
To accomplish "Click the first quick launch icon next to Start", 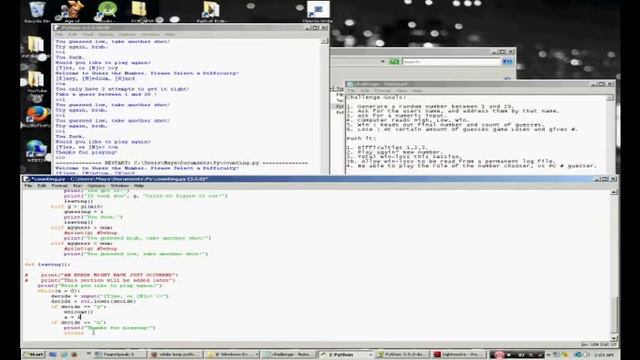I will 53,354.
